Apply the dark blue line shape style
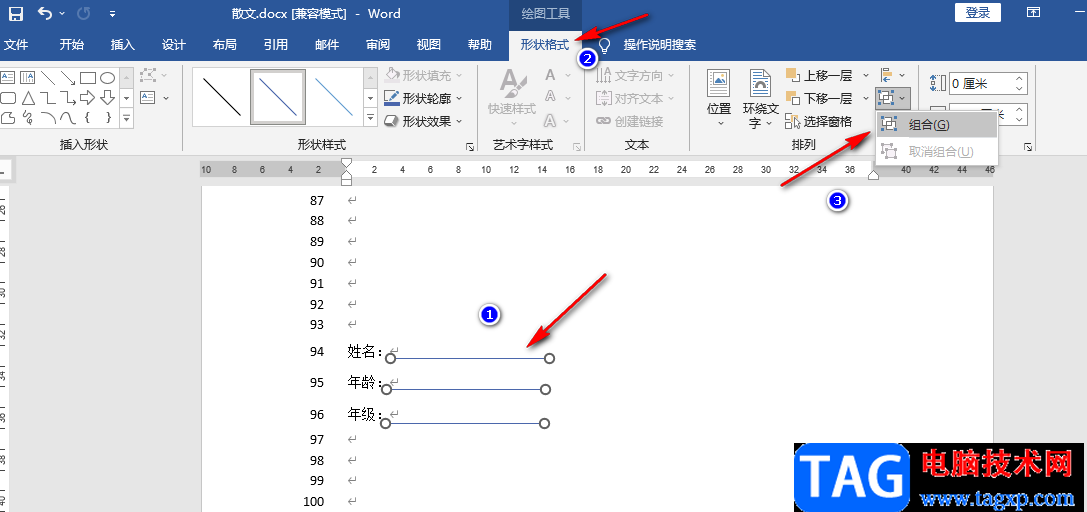1087x512 pixels. (x=277, y=97)
